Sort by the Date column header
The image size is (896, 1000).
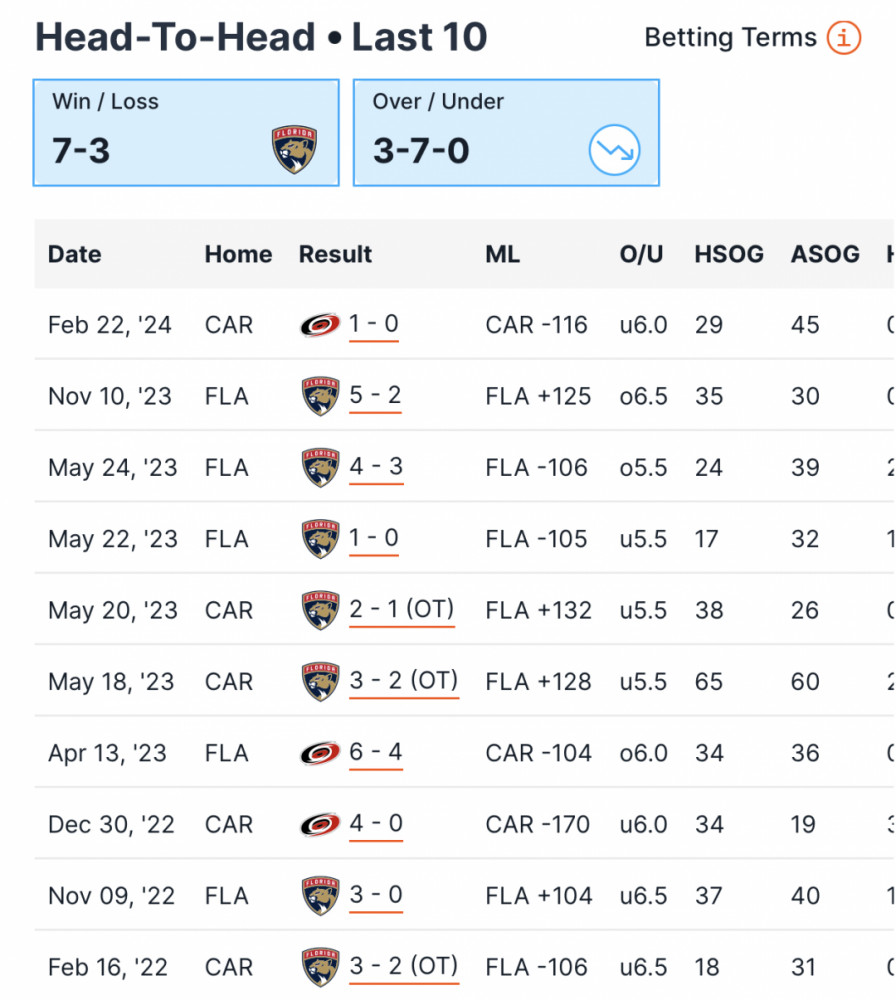pos(75,254)
